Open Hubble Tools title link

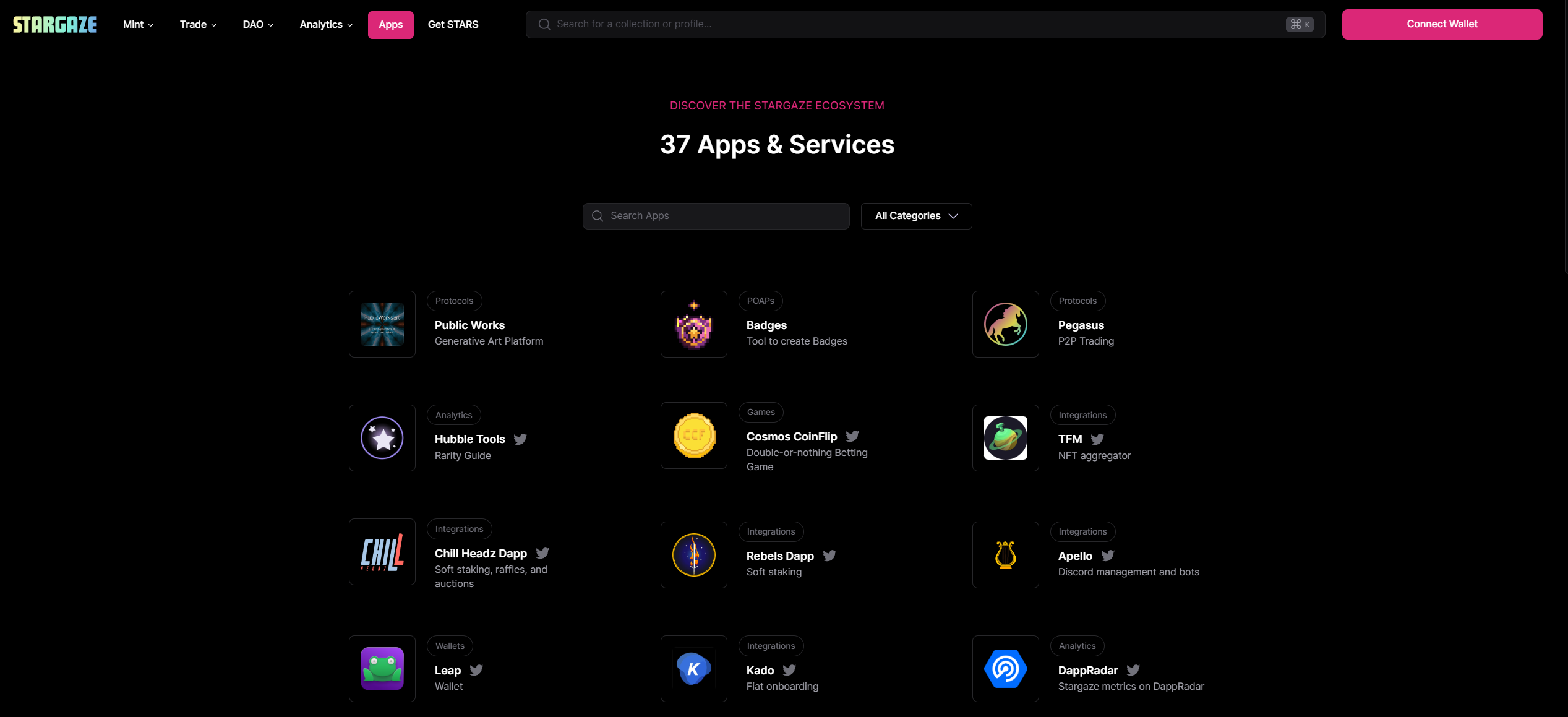coord(469,439)
